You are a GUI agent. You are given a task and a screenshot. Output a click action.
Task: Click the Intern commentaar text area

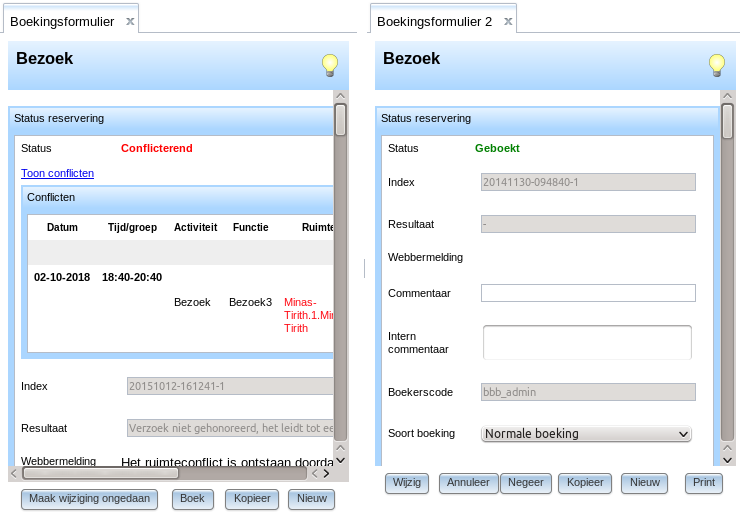[x=588, y=342]
